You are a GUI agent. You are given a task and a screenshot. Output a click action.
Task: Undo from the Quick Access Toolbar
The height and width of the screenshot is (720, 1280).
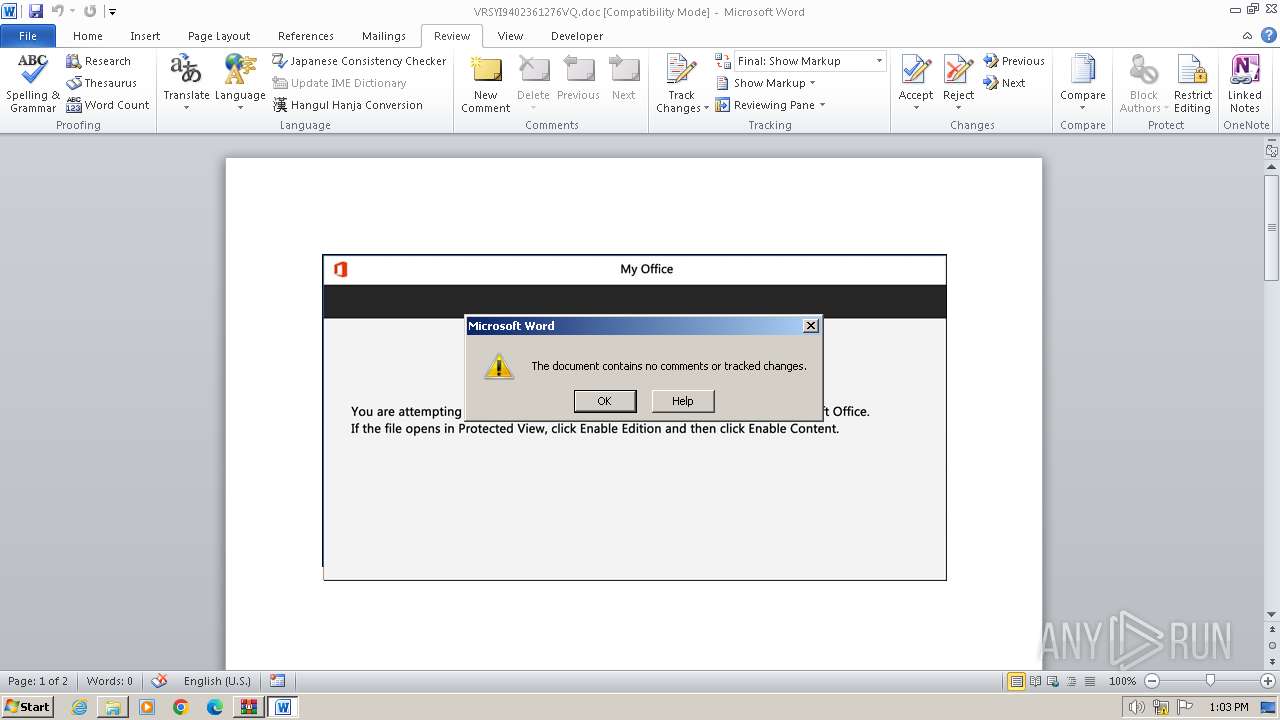pyautogui.click(x=57, y=11)
